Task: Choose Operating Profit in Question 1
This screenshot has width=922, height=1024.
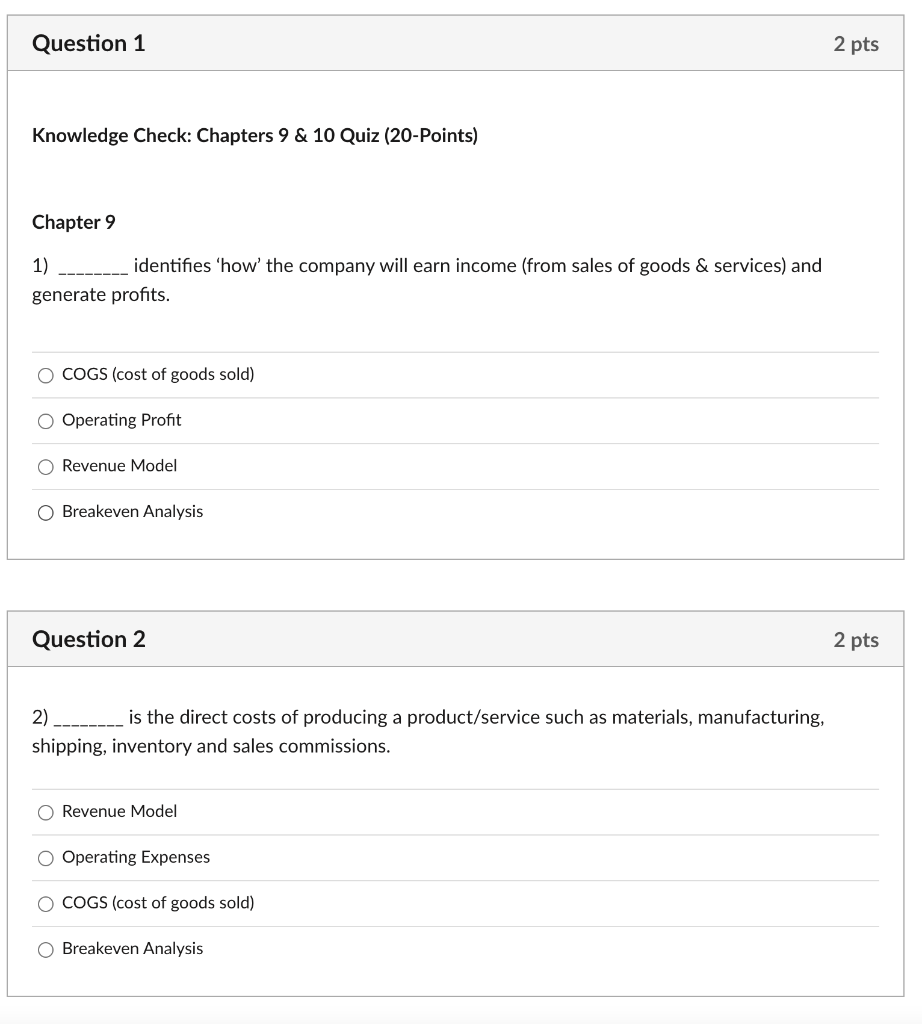Action: click(x=45, y=421)
